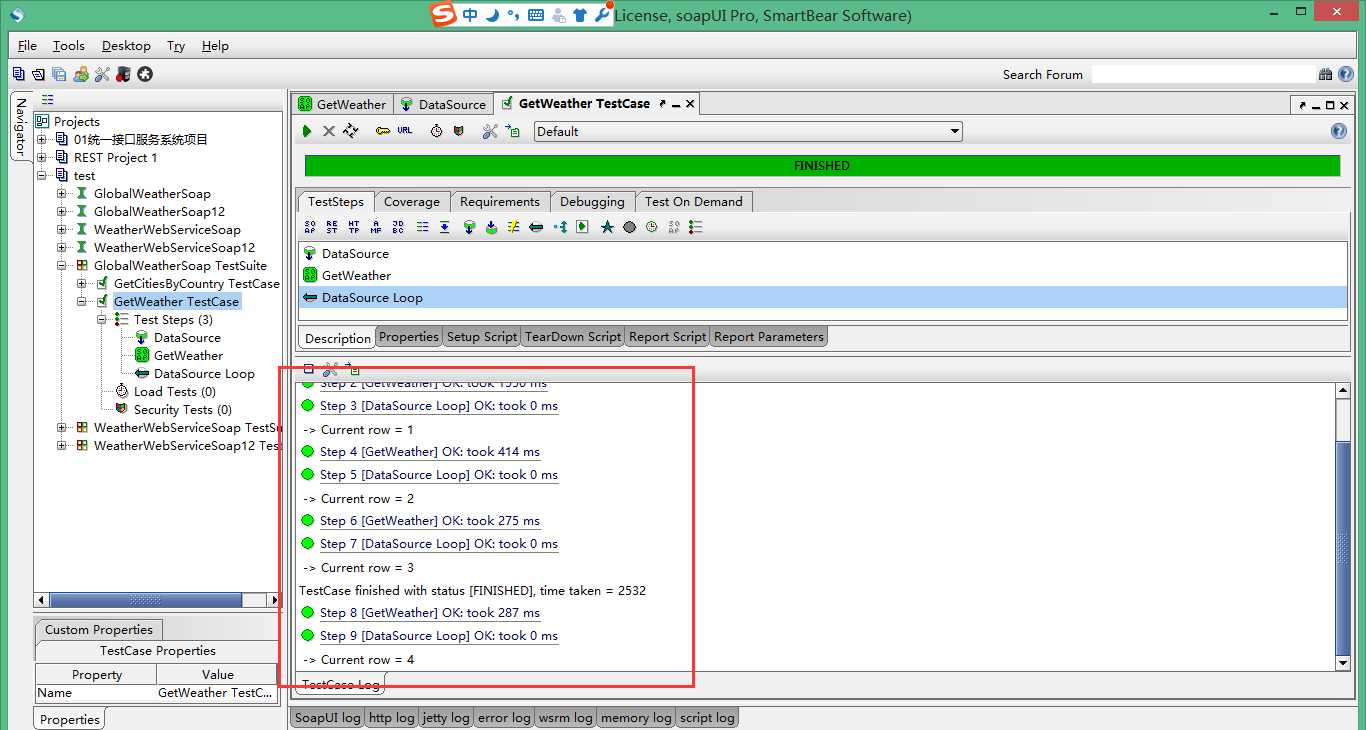1366x730 pixels.
Task: Open the Custom Properties tab
Action: [99, 630]
